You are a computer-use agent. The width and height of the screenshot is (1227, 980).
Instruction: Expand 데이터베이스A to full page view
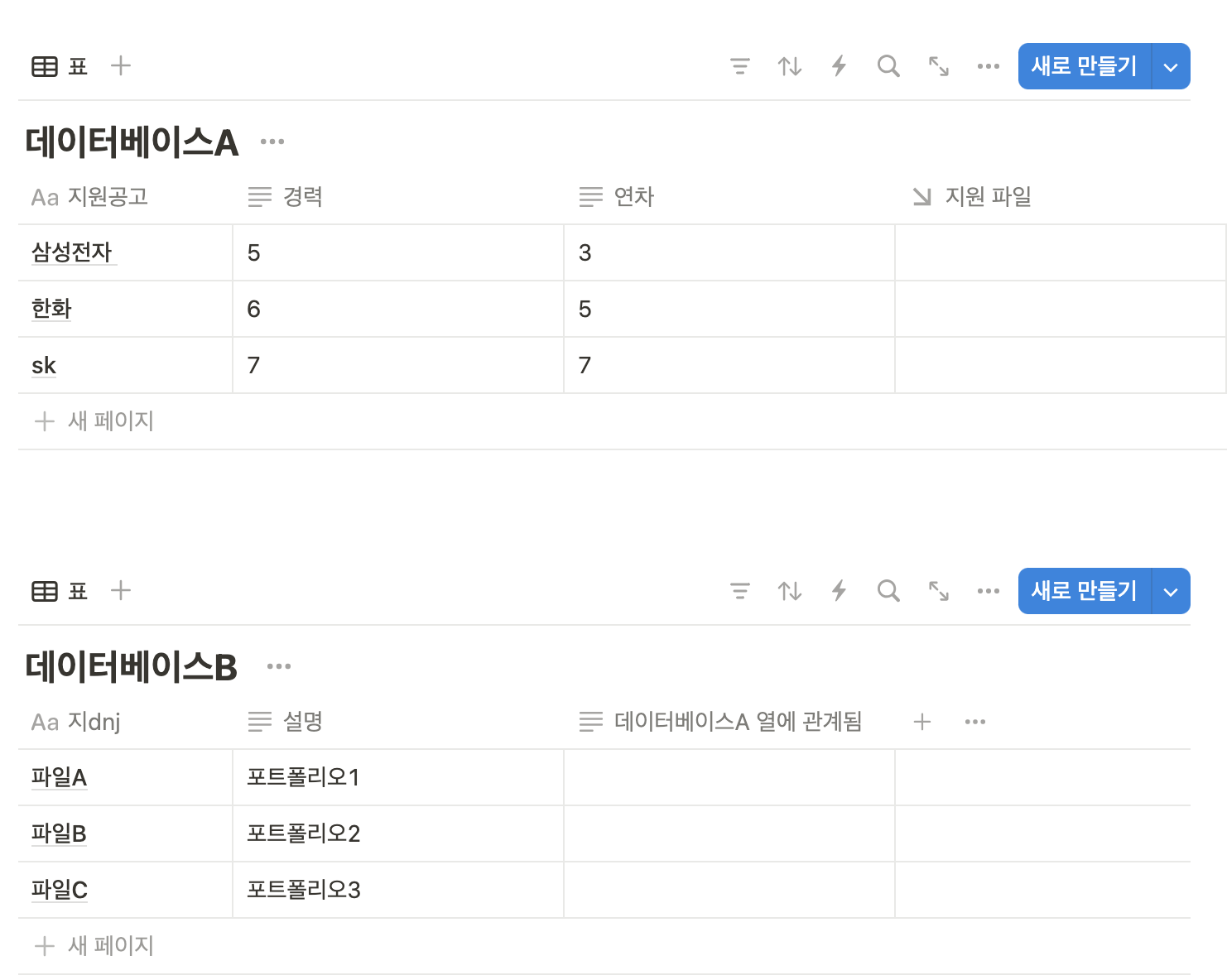coord(938,66)
